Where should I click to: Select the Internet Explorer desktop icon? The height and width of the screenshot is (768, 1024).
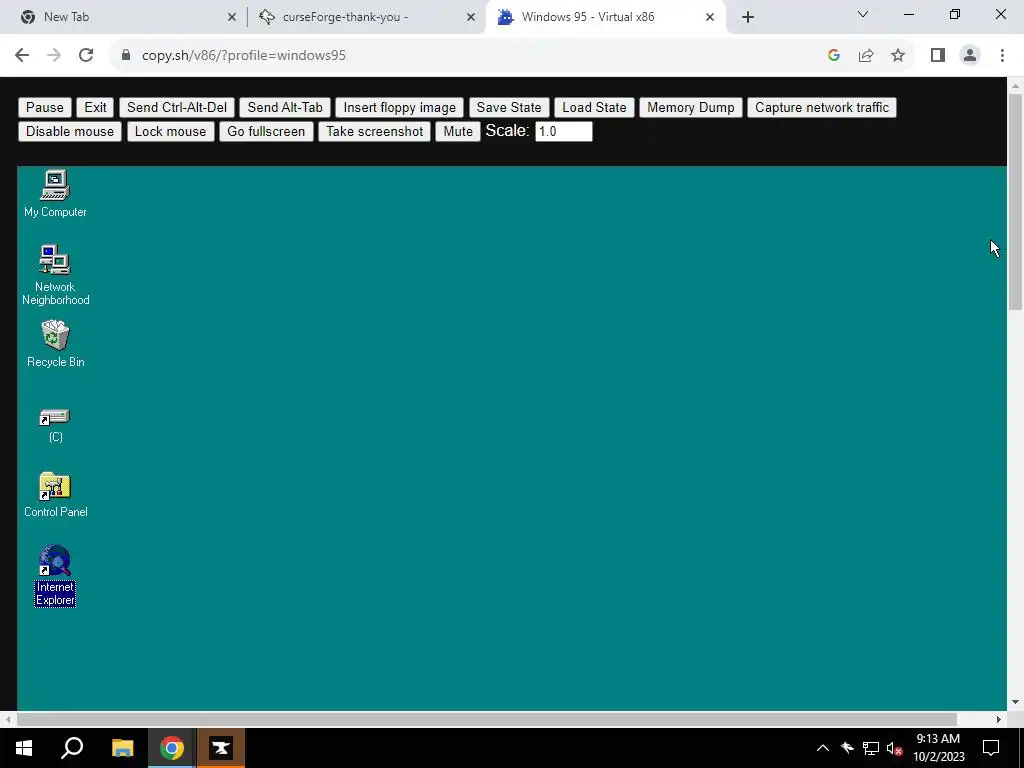pos(55,576)
